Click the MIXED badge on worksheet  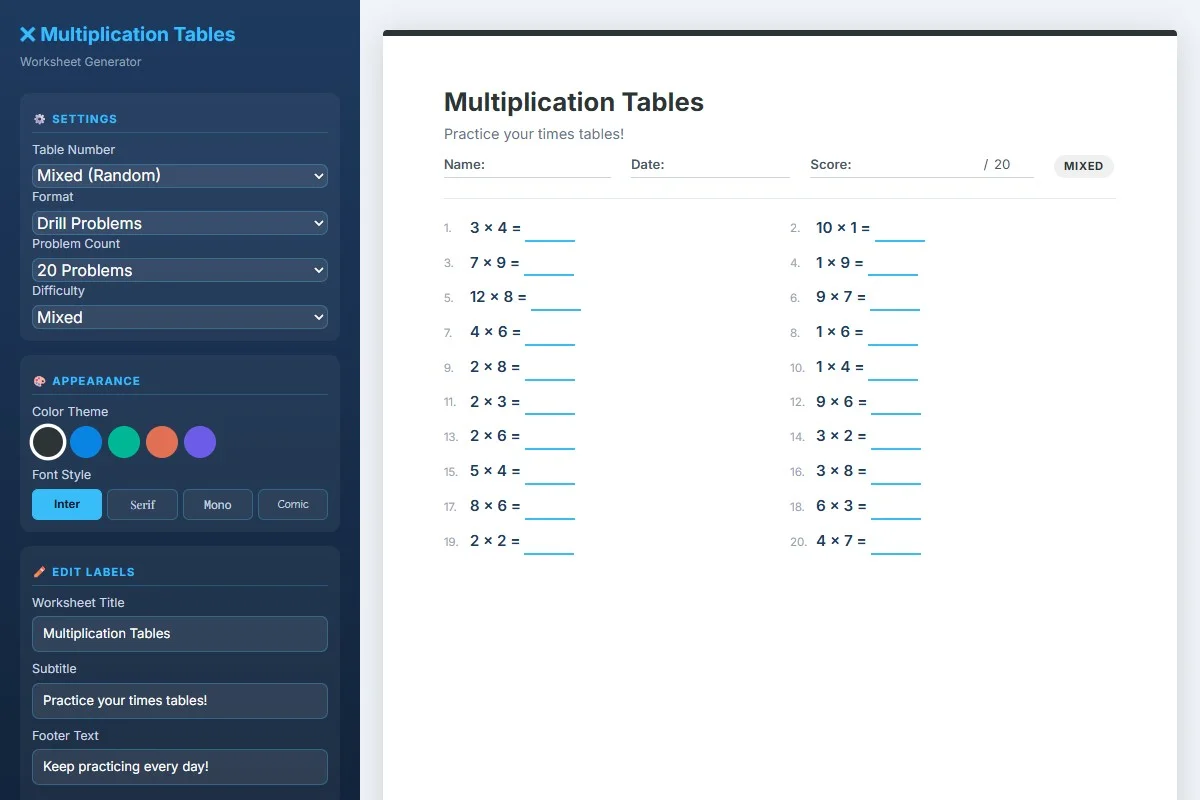[1083, 166]
